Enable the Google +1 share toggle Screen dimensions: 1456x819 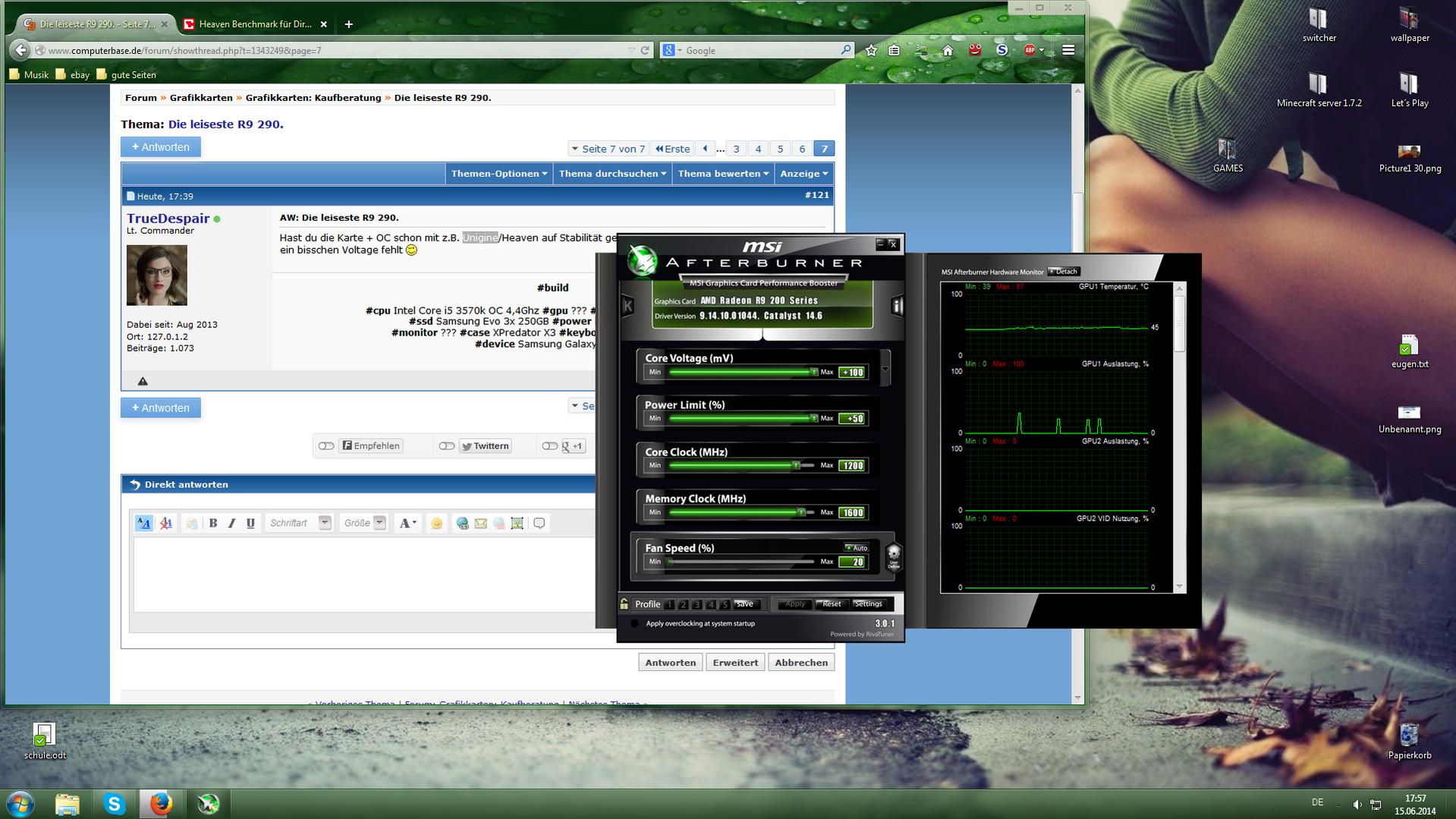click(x=550, y=446)
